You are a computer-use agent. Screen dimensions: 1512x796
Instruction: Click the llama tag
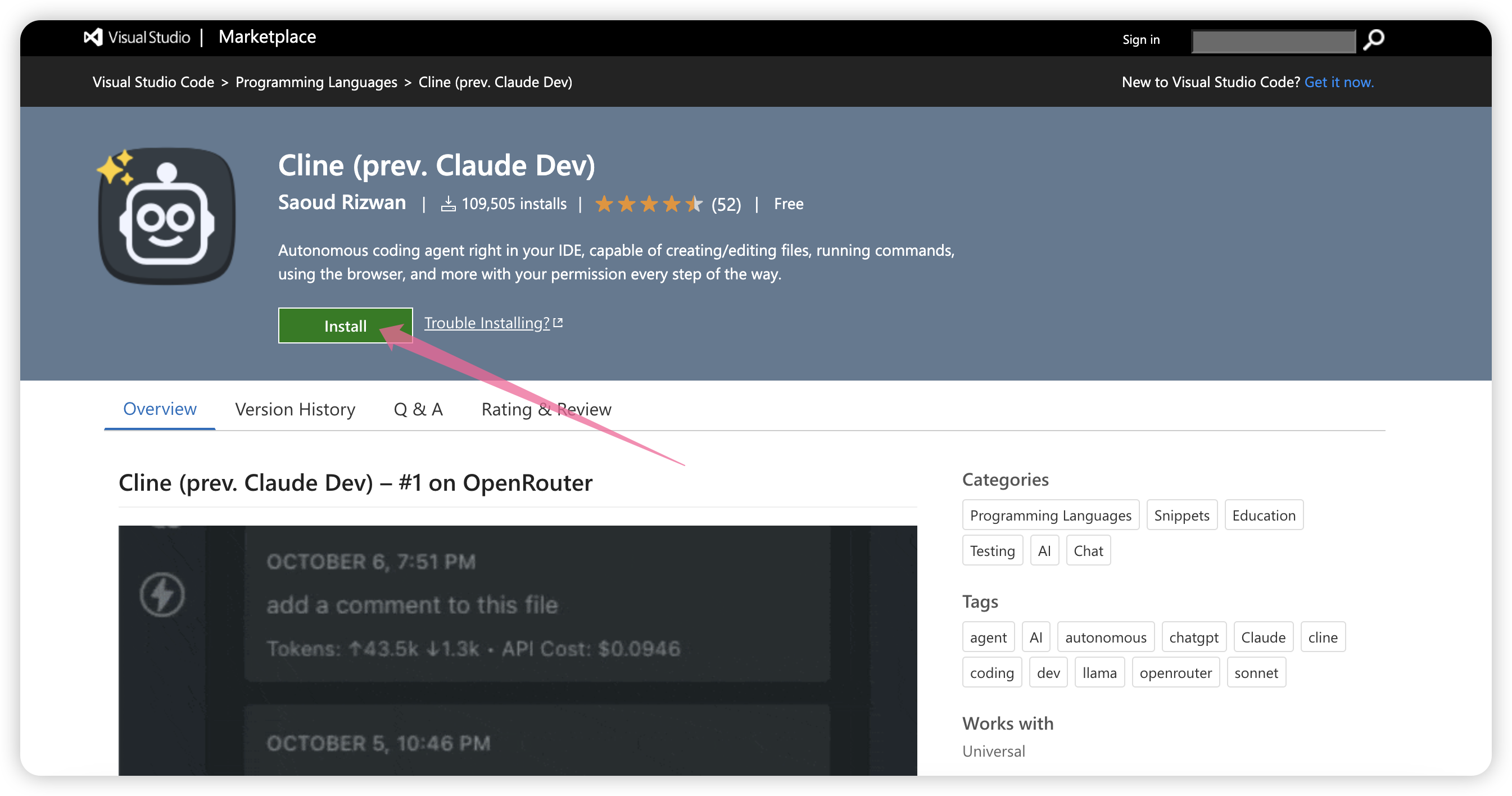point(1099,672)
